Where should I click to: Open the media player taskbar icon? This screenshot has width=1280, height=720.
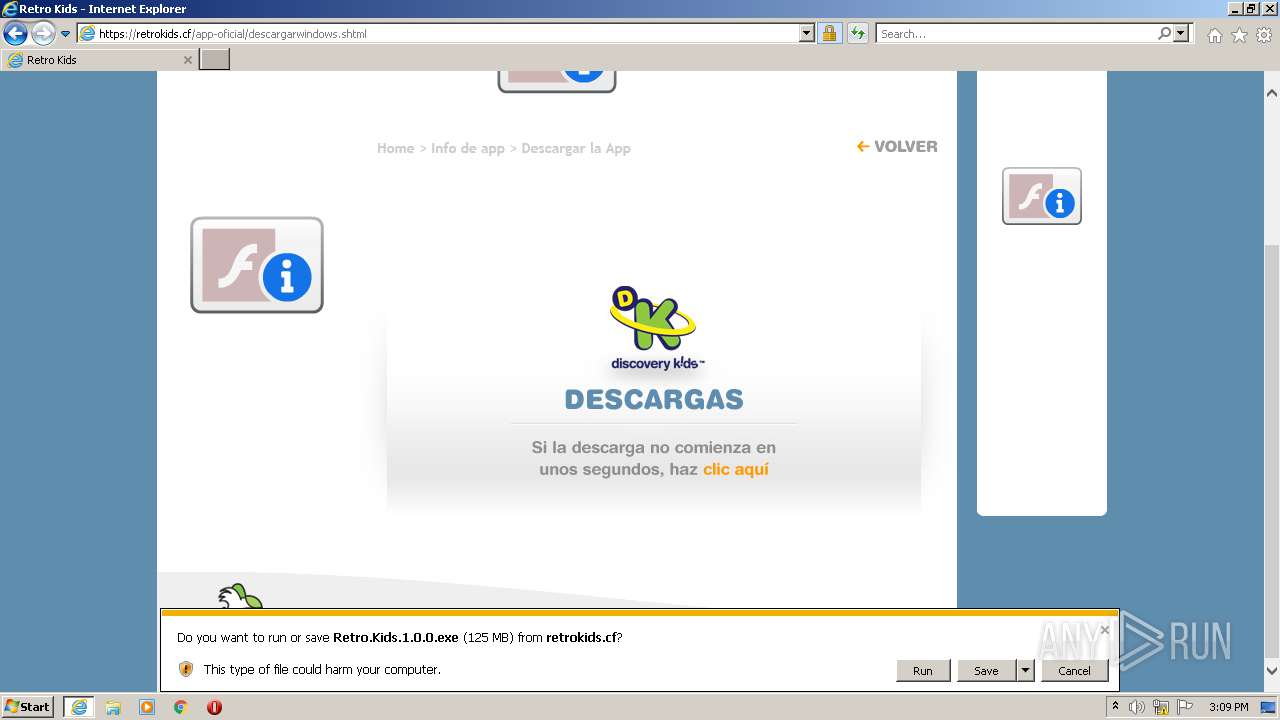coord(147,707)
